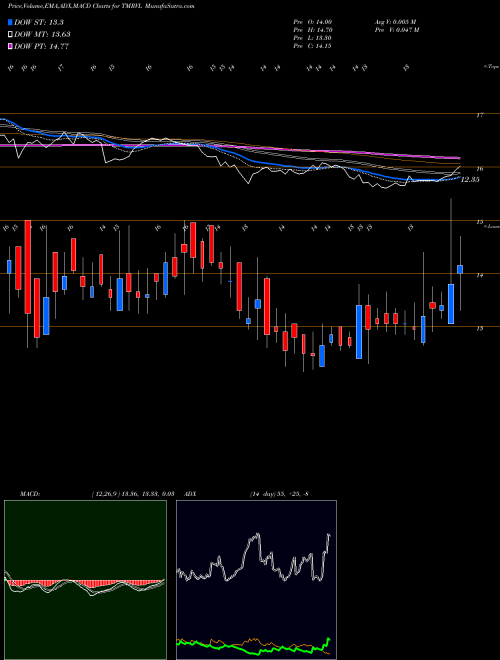This screenshot has width=500, height=660.
Task: Click the 'Pre O: 14.00' value
Action: [313, 22]
